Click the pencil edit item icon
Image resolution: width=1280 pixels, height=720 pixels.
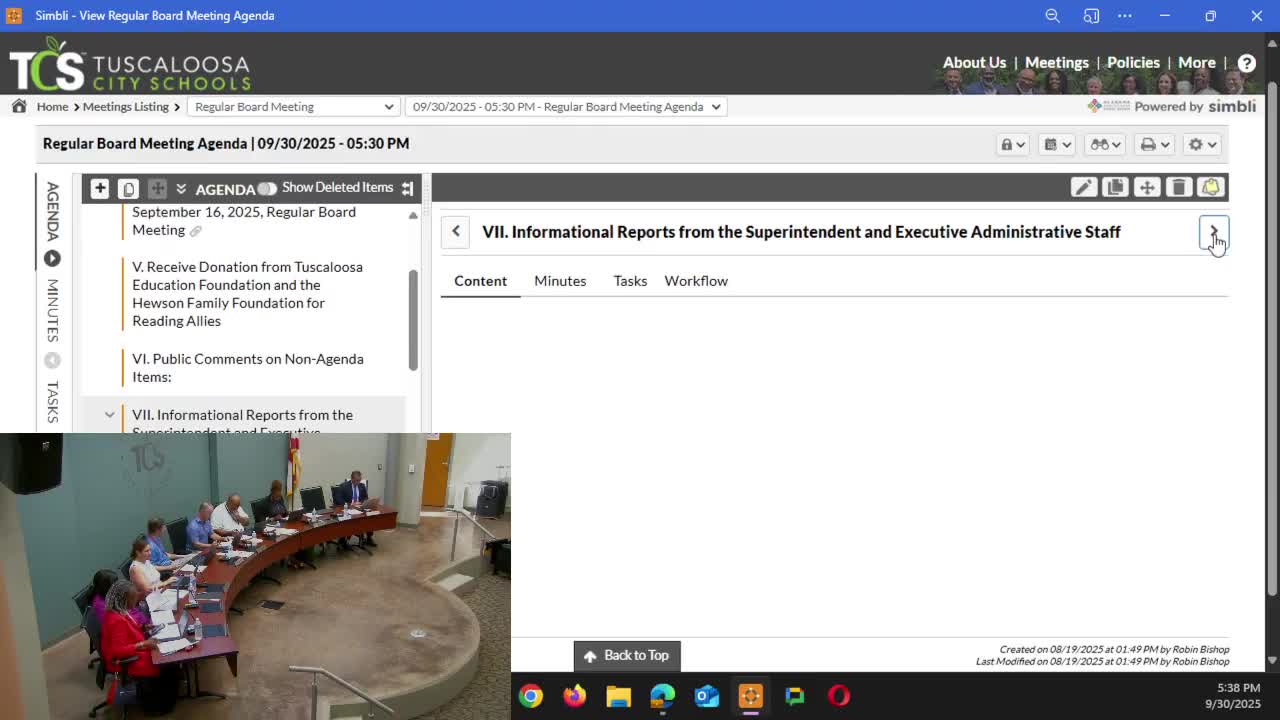pyautogui.click(x=1083, y=188)
